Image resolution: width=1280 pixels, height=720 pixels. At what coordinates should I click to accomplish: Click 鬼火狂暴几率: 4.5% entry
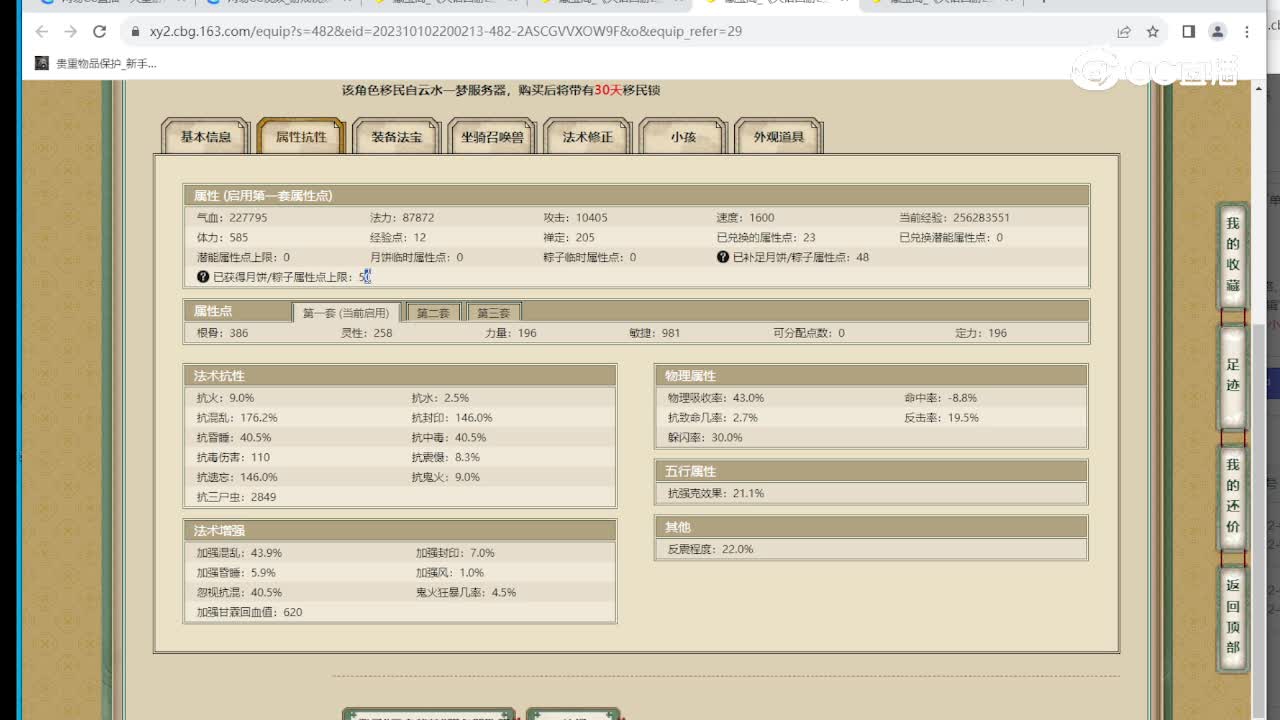pyautogui.click(x=466, y=592)
